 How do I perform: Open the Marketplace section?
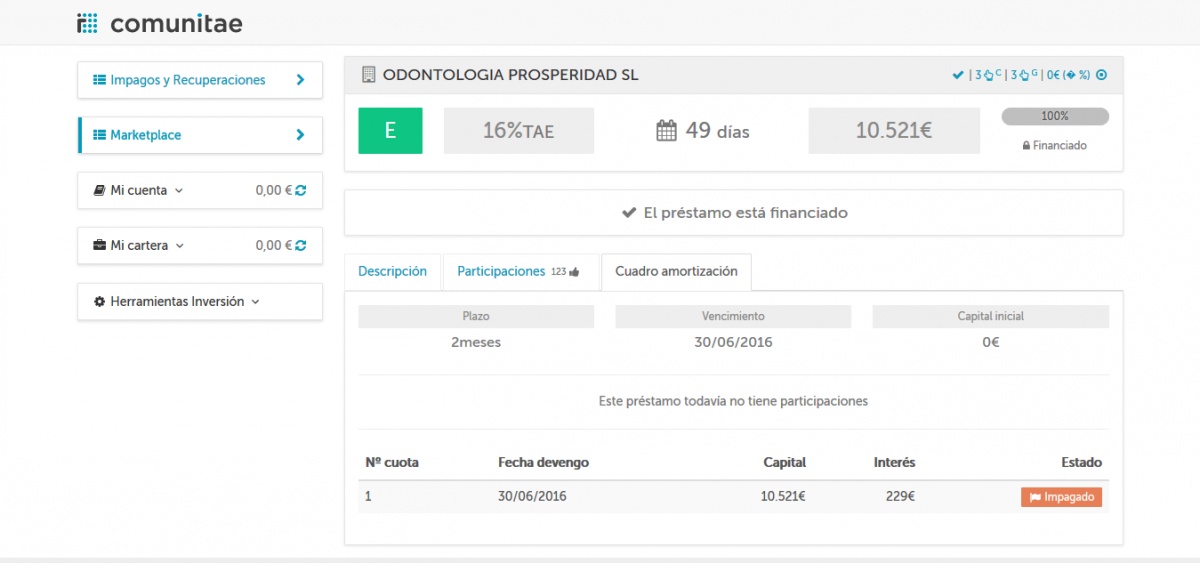tap(199, 135)
